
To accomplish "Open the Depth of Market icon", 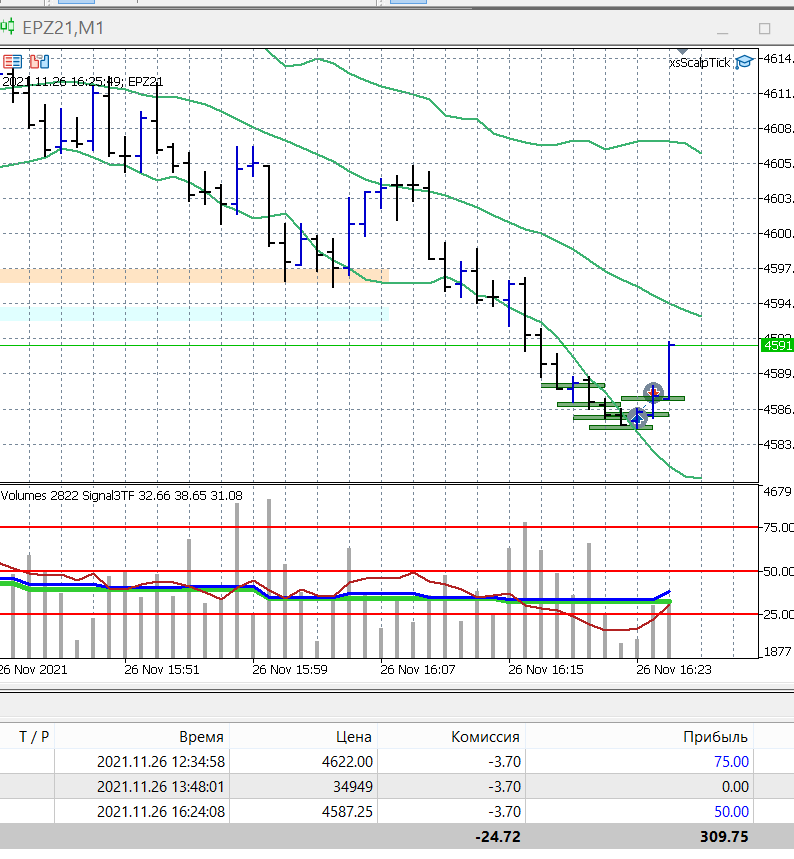I will (x=39, y=61).
